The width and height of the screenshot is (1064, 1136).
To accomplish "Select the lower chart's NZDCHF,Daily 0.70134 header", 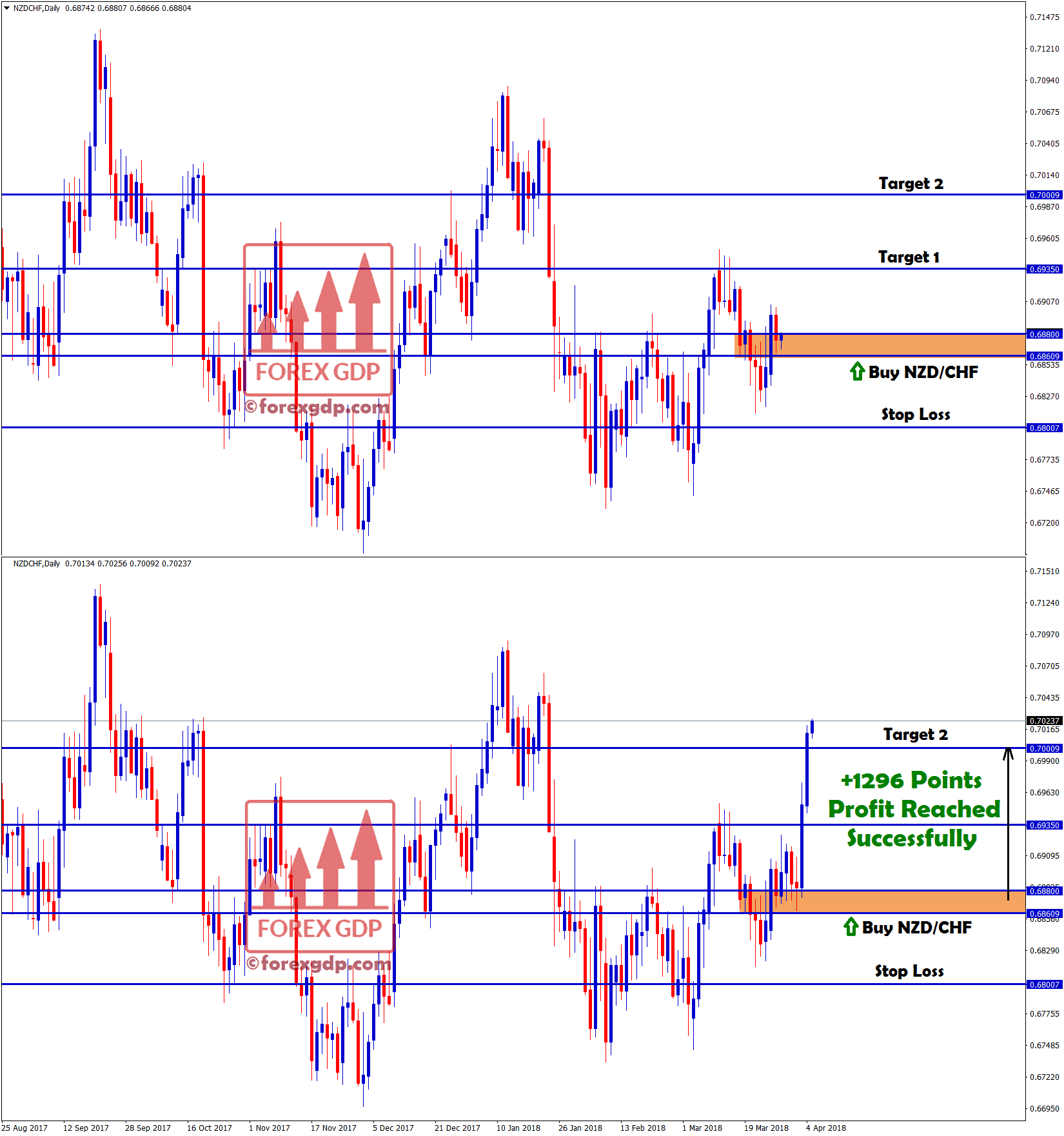I will (x=103, y=564).
